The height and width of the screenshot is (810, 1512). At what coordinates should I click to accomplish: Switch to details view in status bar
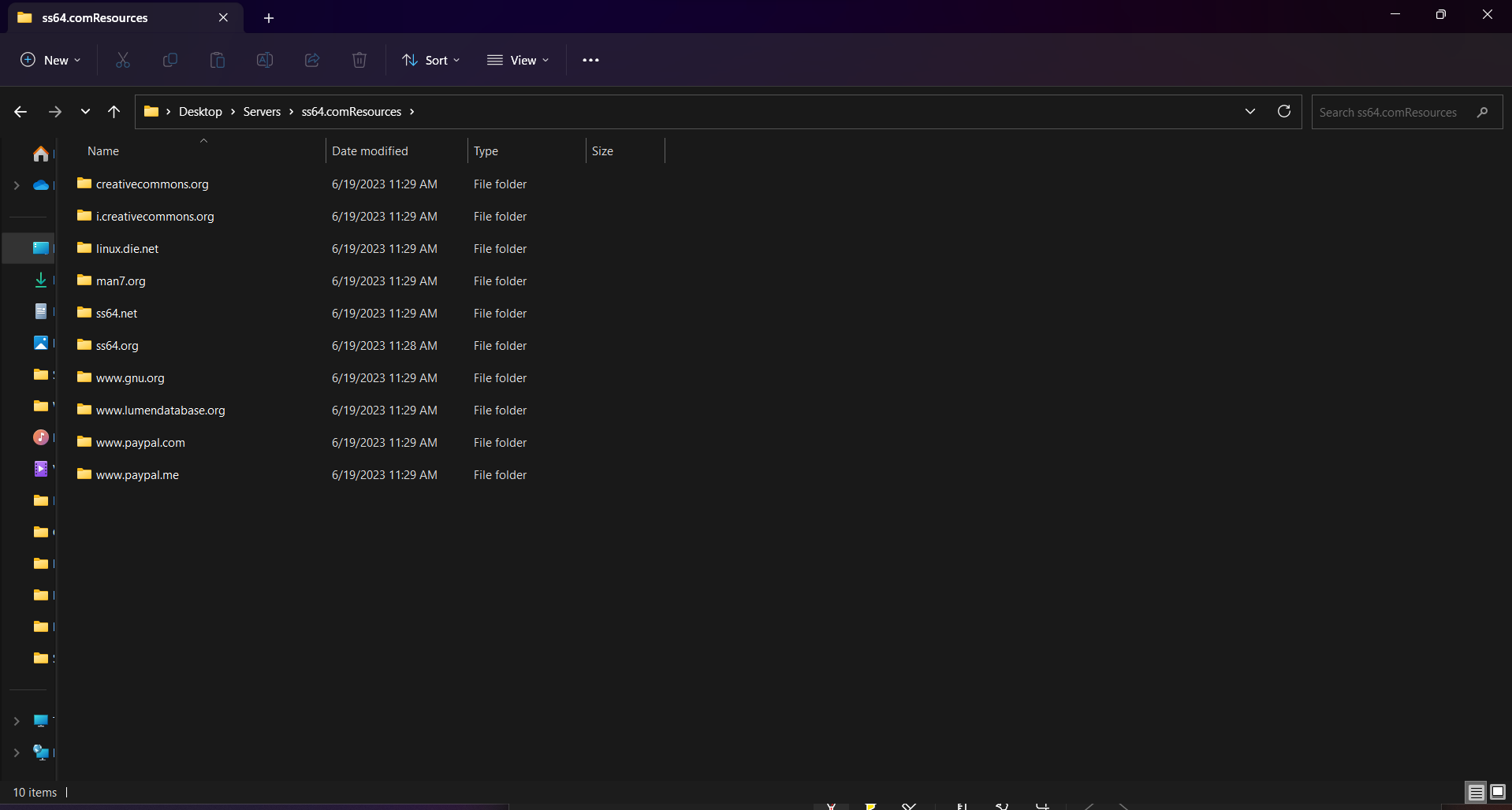(x=1475, y=792)
